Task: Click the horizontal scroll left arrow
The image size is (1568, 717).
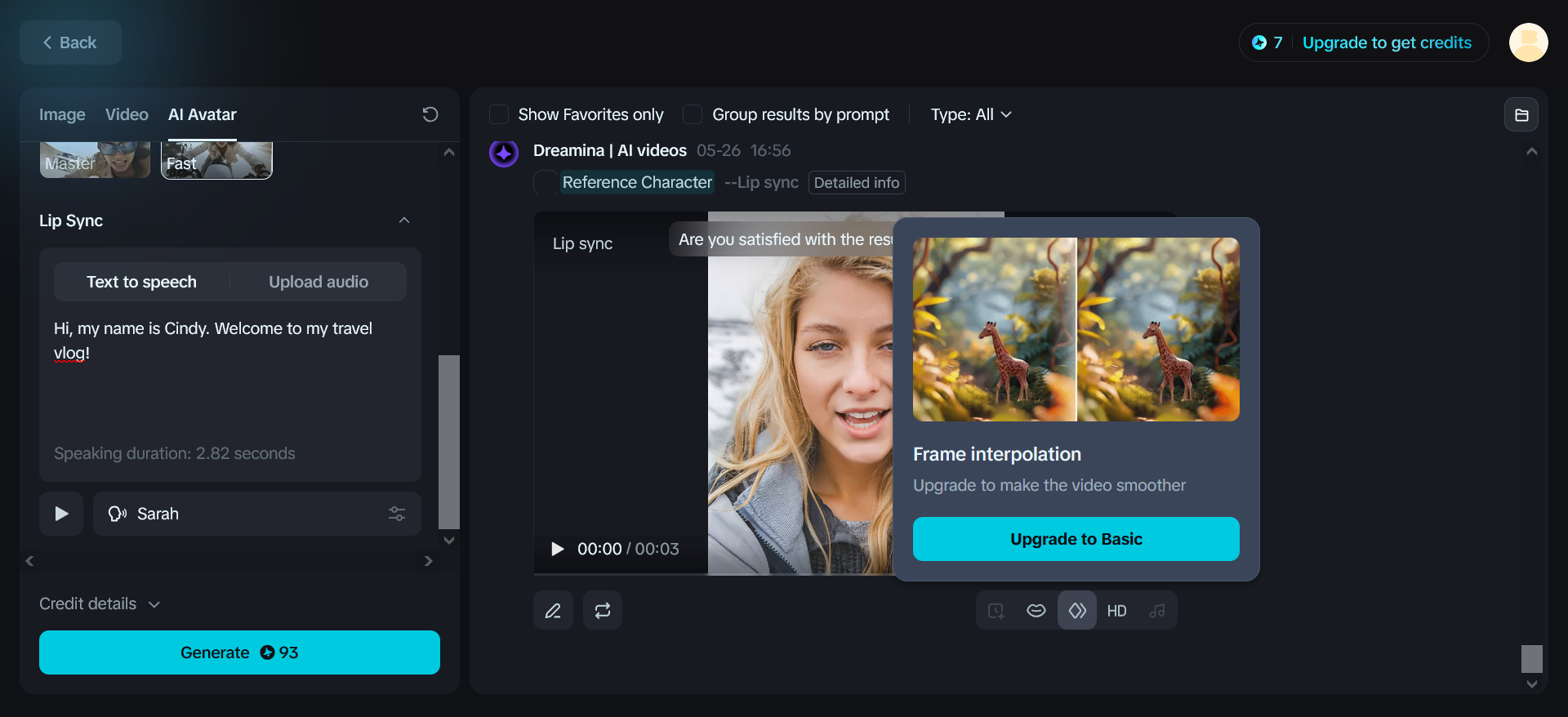Action: coord(30,561)
